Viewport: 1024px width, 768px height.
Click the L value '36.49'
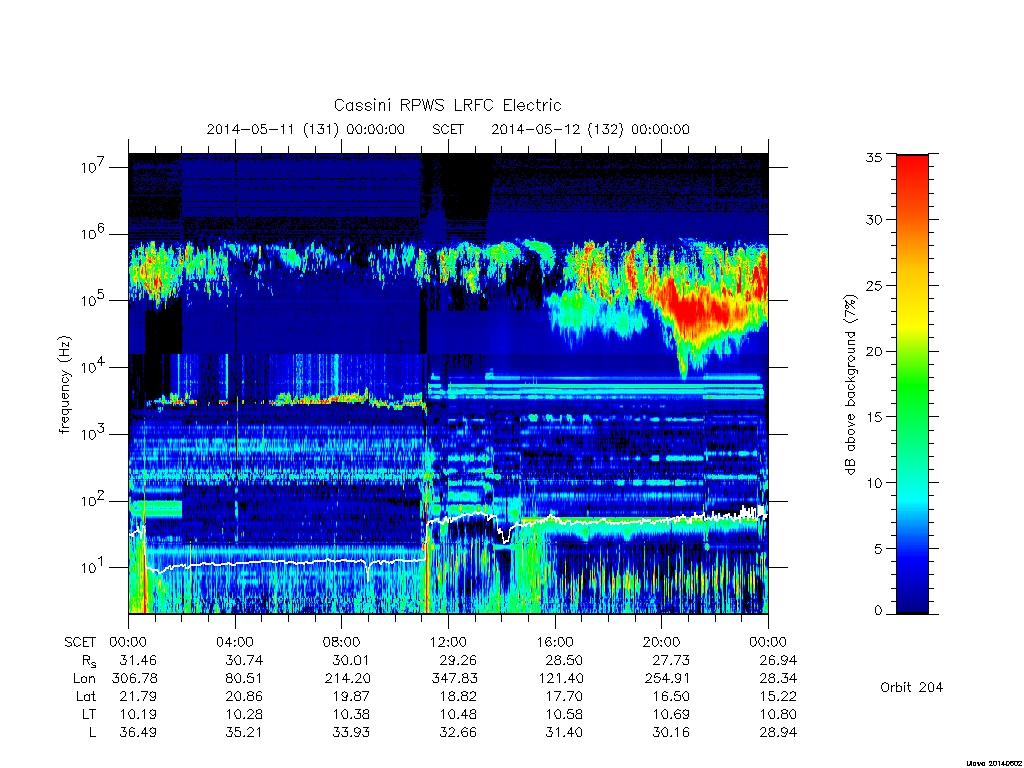coord(138,733)
